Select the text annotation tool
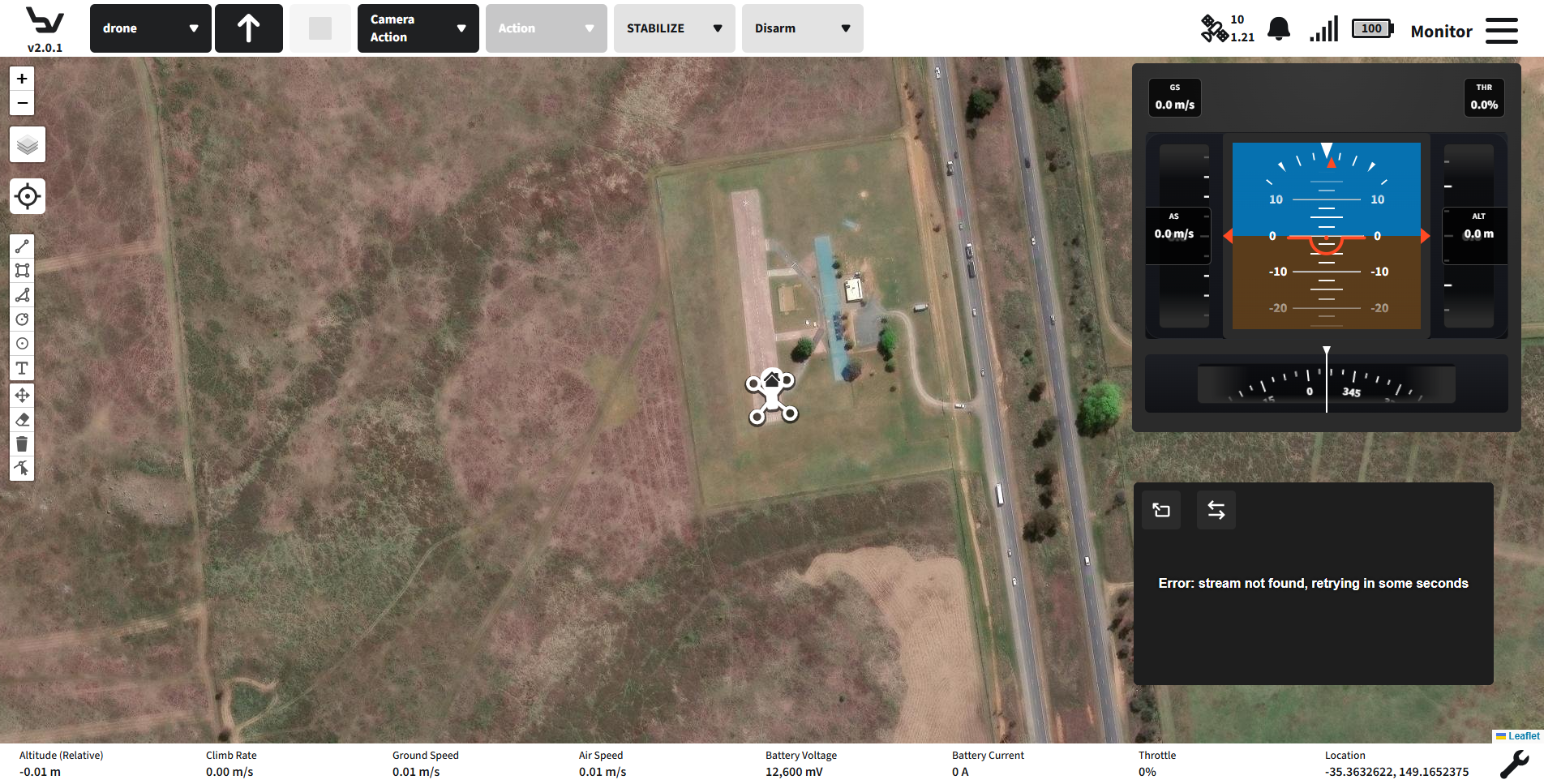Screen dimensions: 1544x784 click(22, 369)
